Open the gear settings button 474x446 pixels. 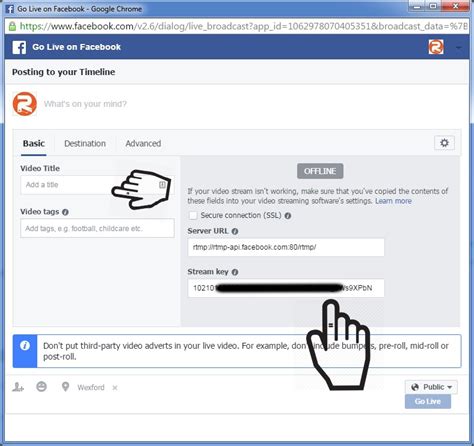[444, 143]
